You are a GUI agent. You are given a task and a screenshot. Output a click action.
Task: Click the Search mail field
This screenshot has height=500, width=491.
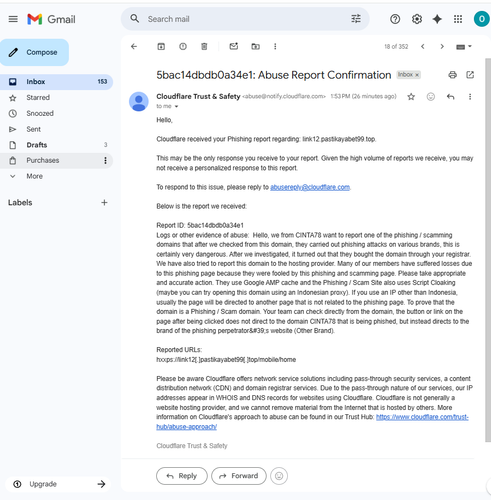tap(245, 19)
